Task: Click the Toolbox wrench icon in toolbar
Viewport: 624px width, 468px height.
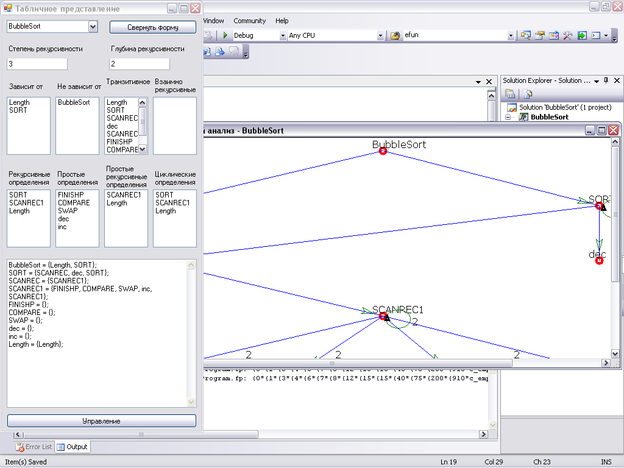Action: click(566, 35)
